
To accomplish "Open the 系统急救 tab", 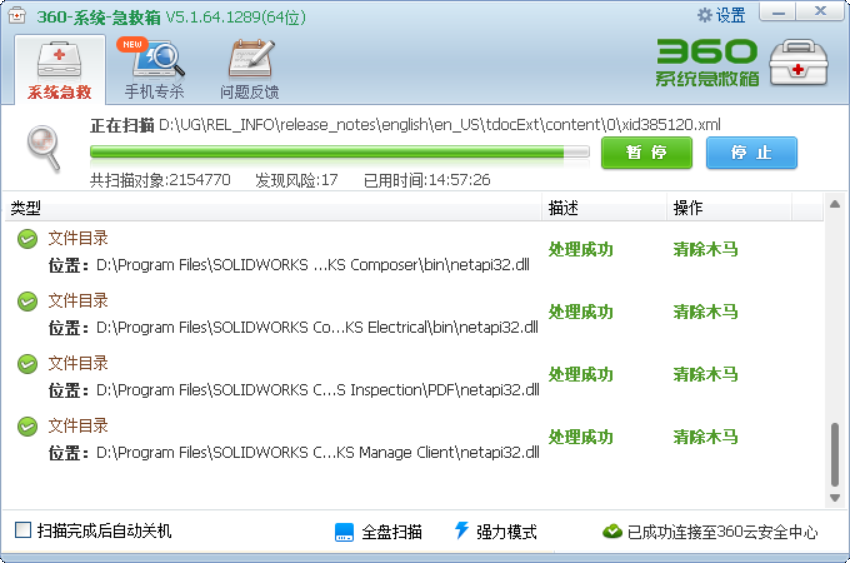I will [x=60, y=70].
